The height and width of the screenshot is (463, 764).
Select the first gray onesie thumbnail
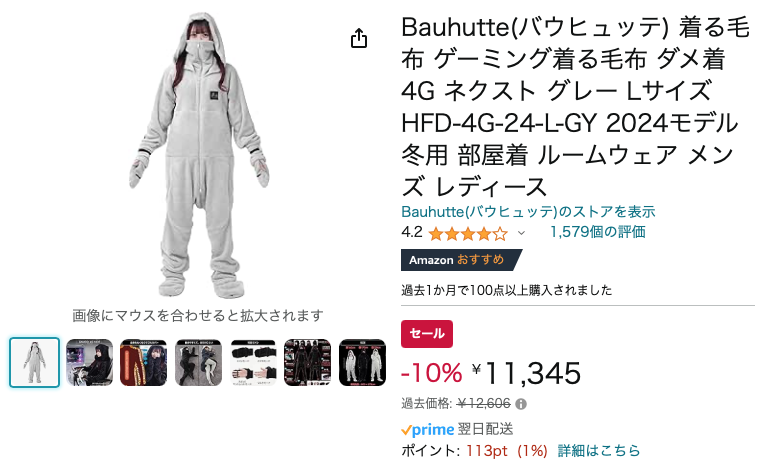(x=35, y=363)
